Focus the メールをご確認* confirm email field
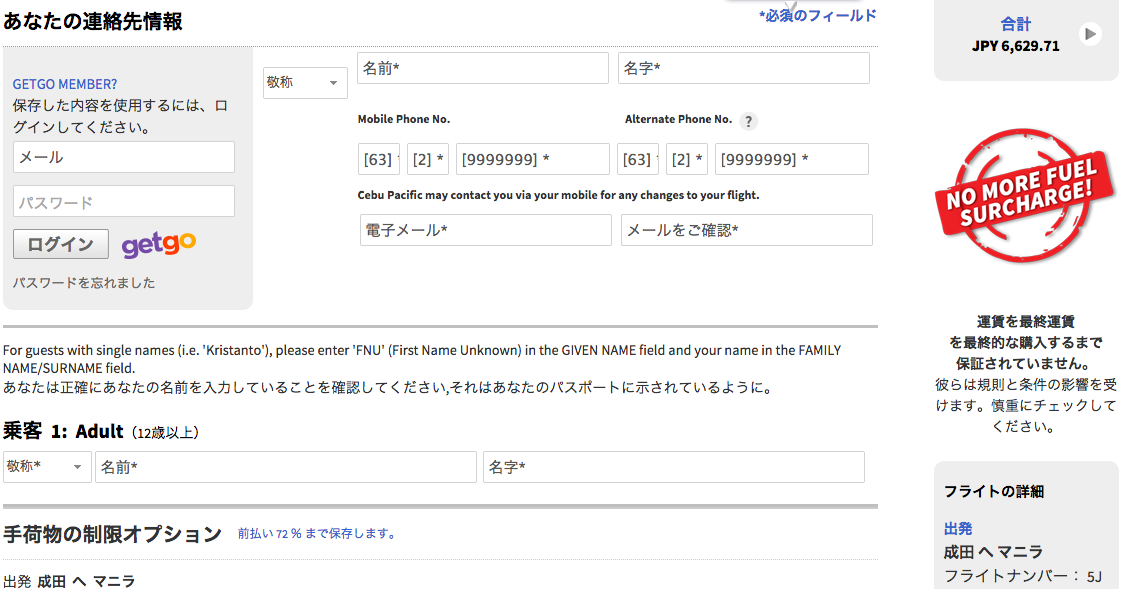The image size is (1123, 589). click(747, 230)
